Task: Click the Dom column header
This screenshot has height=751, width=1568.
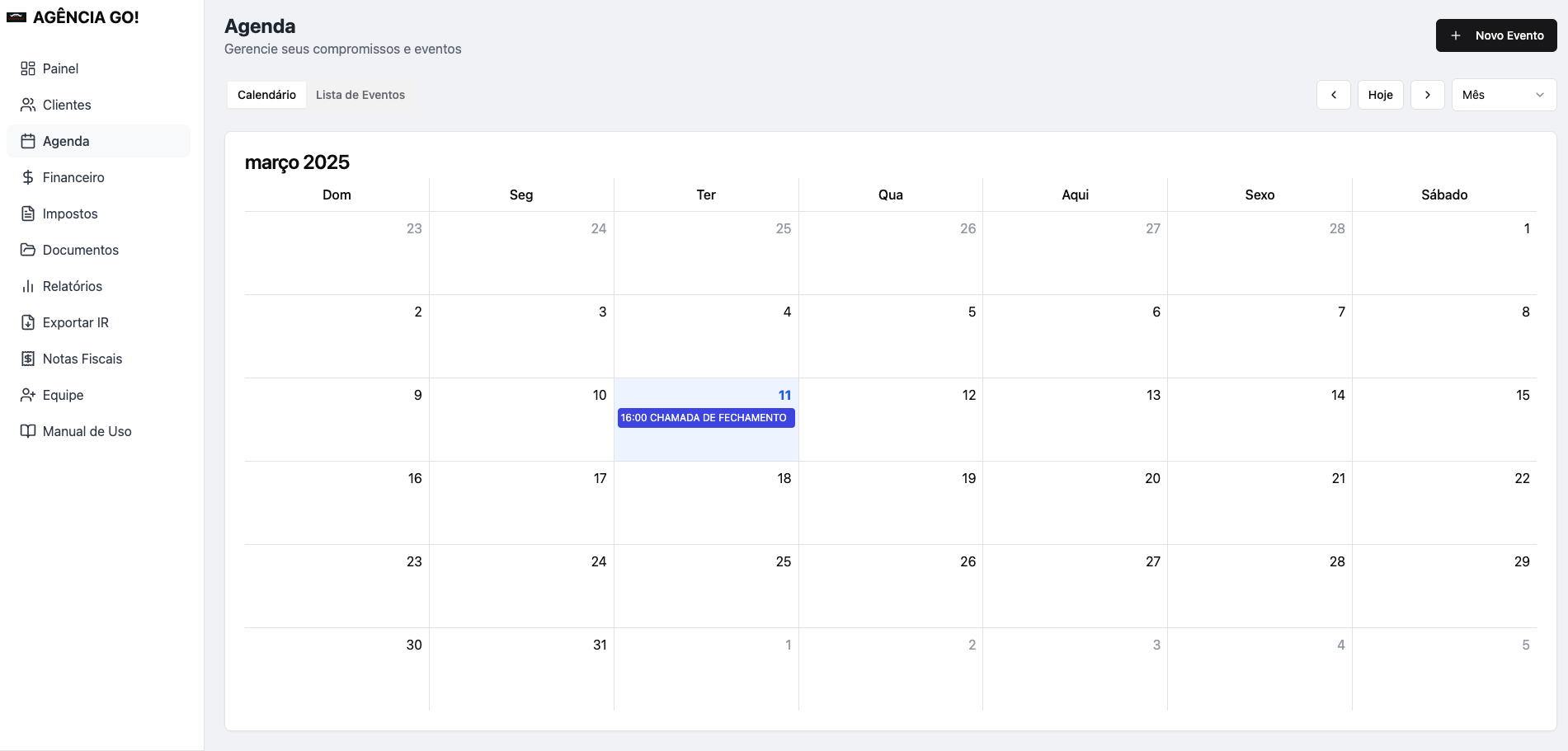Action: [x=337, y=195]
